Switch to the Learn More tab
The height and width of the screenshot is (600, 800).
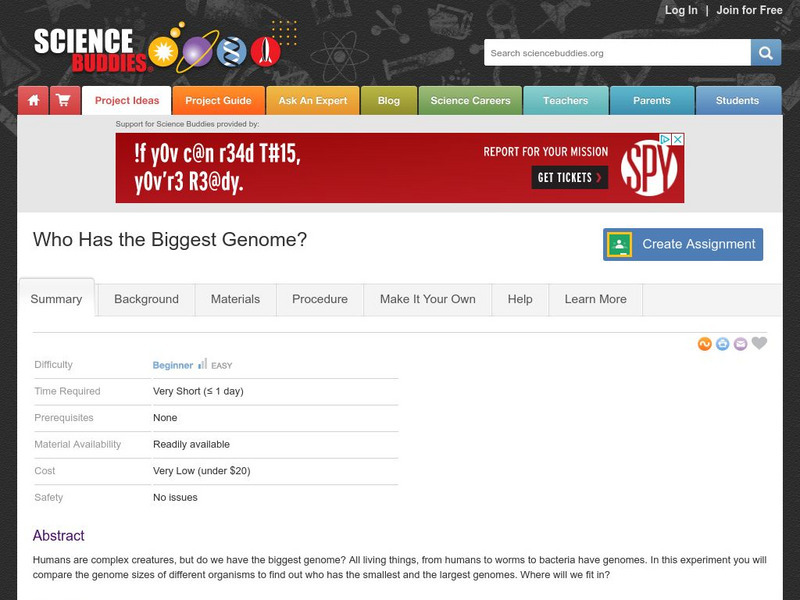click(x=595, y=299)
